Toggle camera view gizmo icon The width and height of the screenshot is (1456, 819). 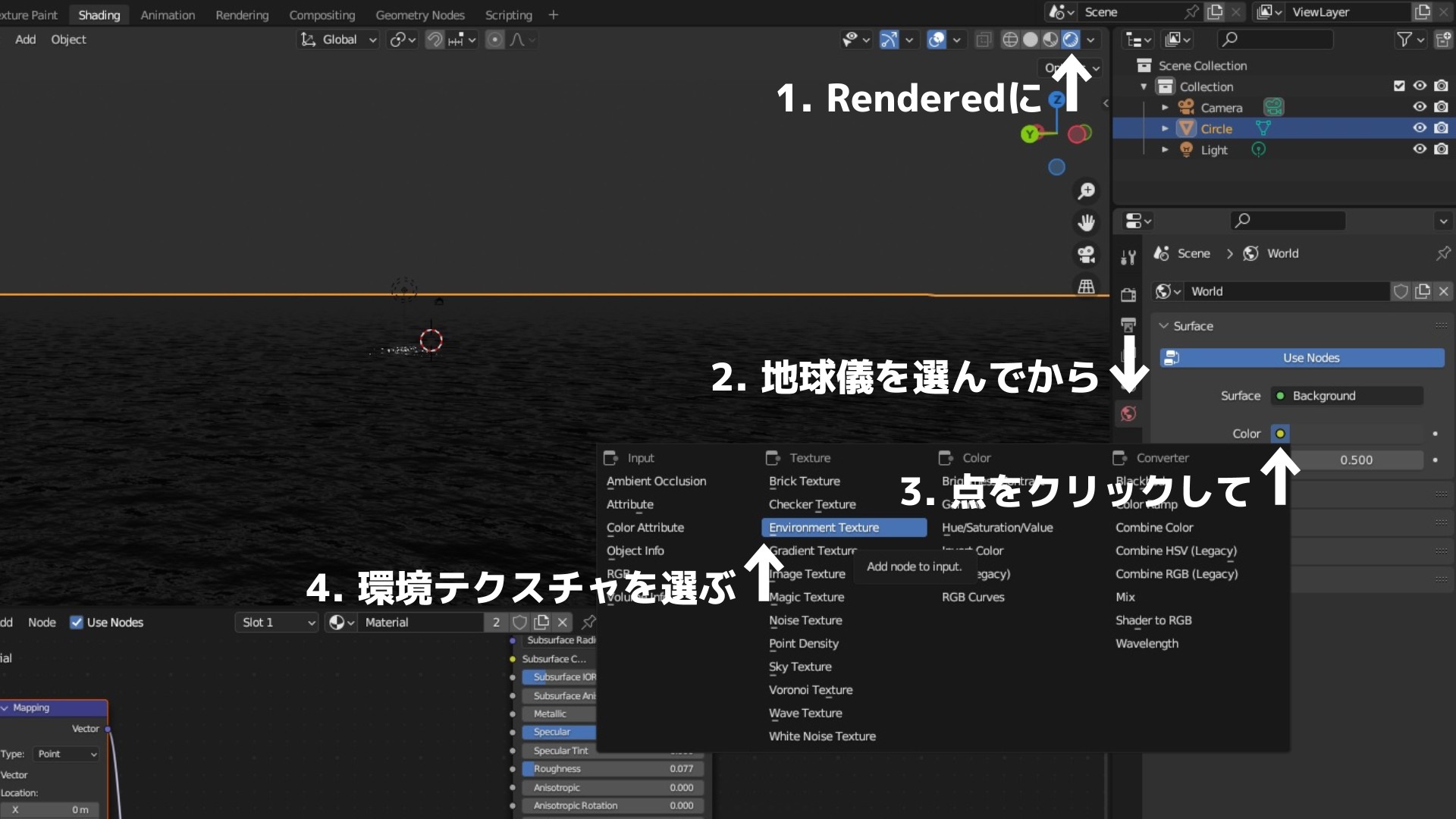[1086, 255]
